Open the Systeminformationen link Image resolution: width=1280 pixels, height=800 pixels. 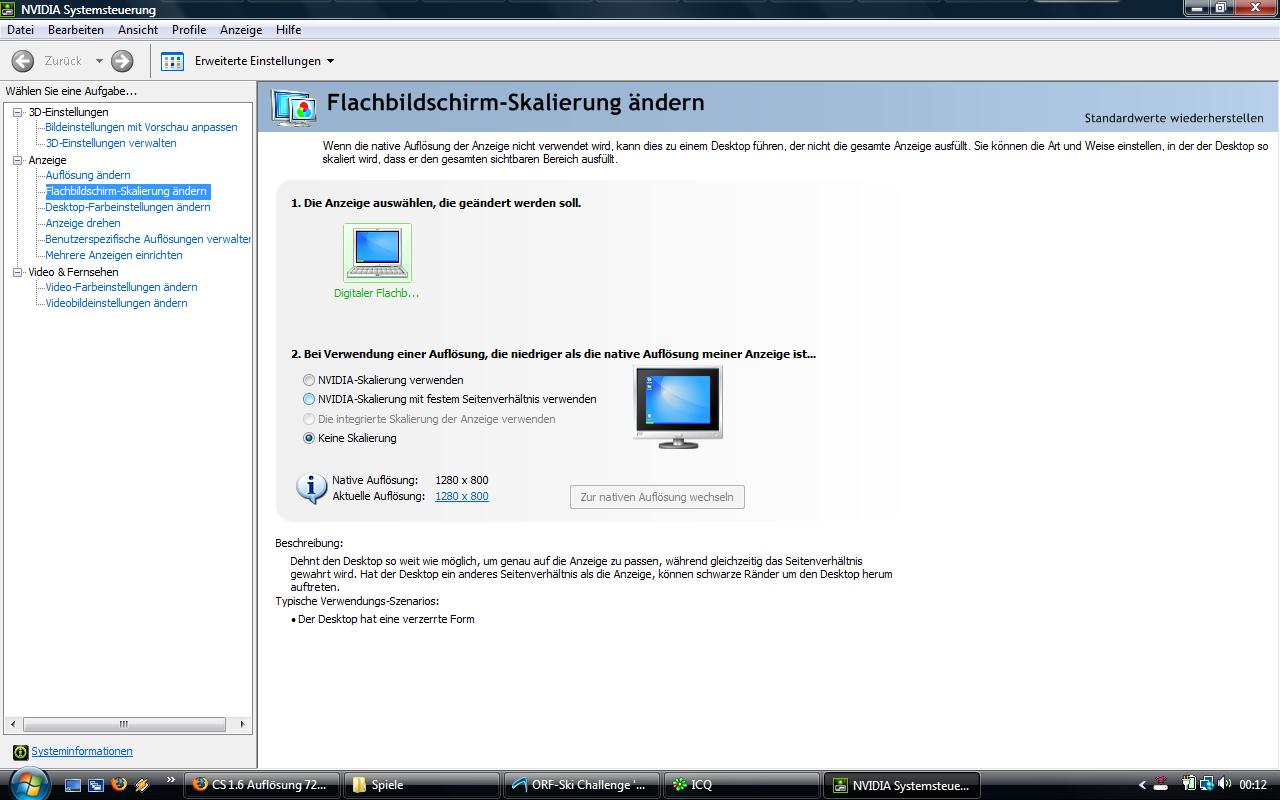(82, 751)
